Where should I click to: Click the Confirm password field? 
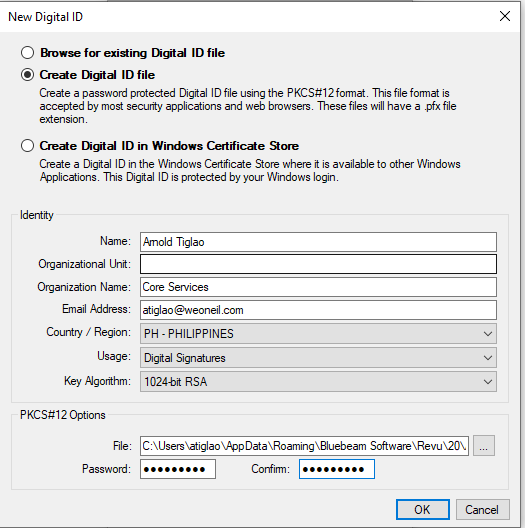coord(337,469)
